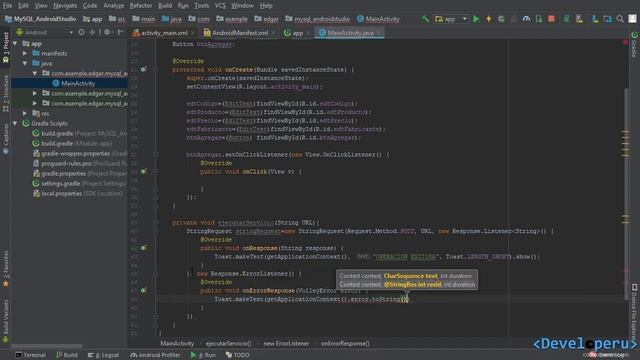Click onErrorResponse() in bottom breadcrumb

pos(345,344)
